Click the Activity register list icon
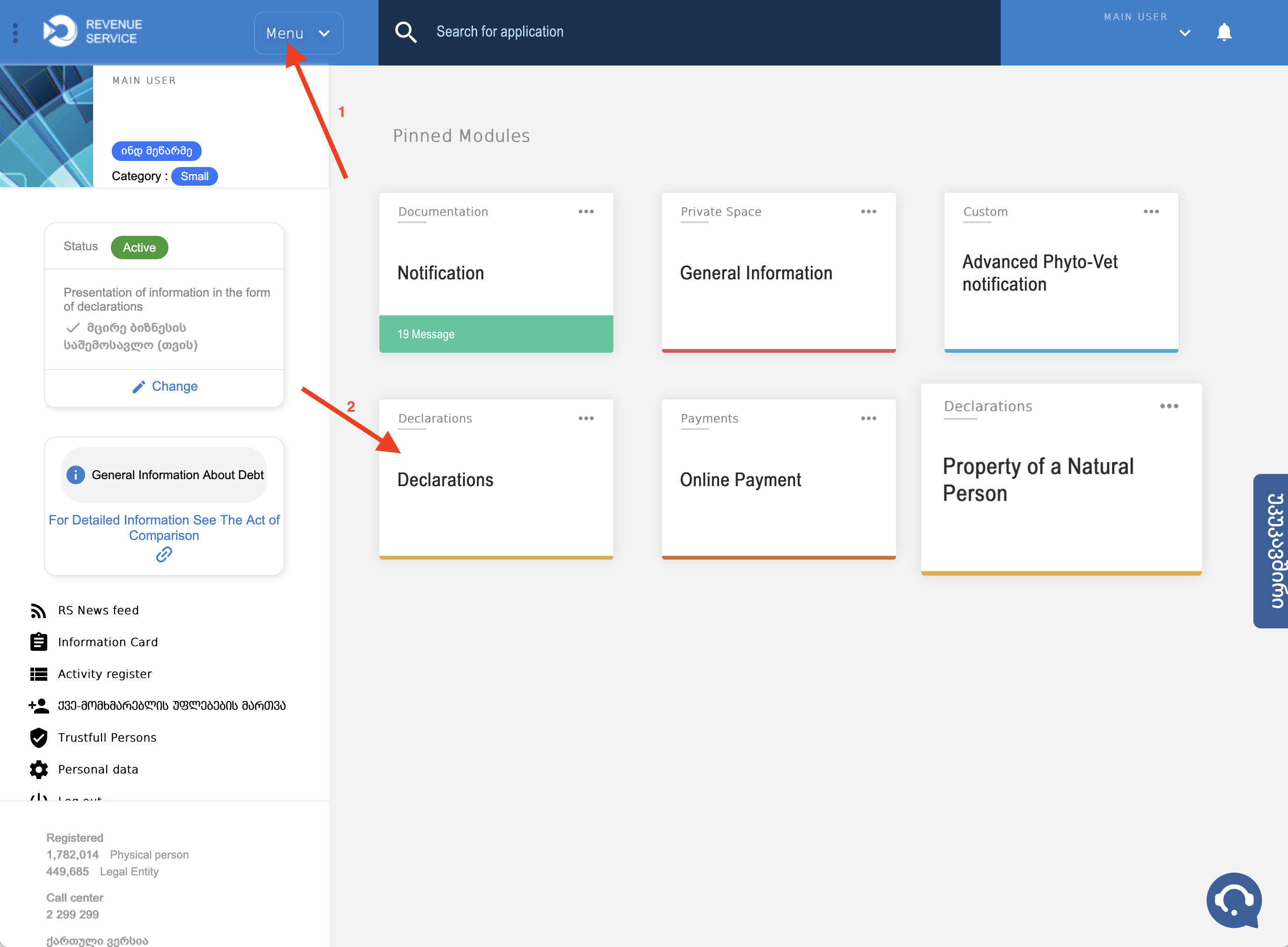Viewport: 1288px width, 947px height. click(38, 674)
